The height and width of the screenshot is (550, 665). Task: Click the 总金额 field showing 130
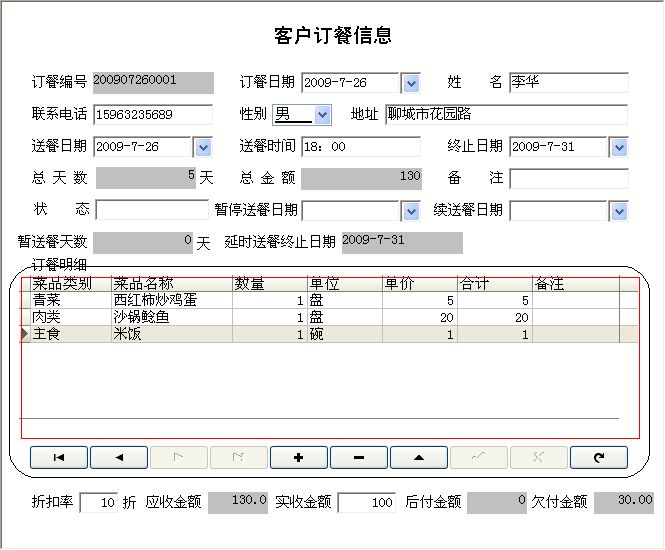pos(361,179)
